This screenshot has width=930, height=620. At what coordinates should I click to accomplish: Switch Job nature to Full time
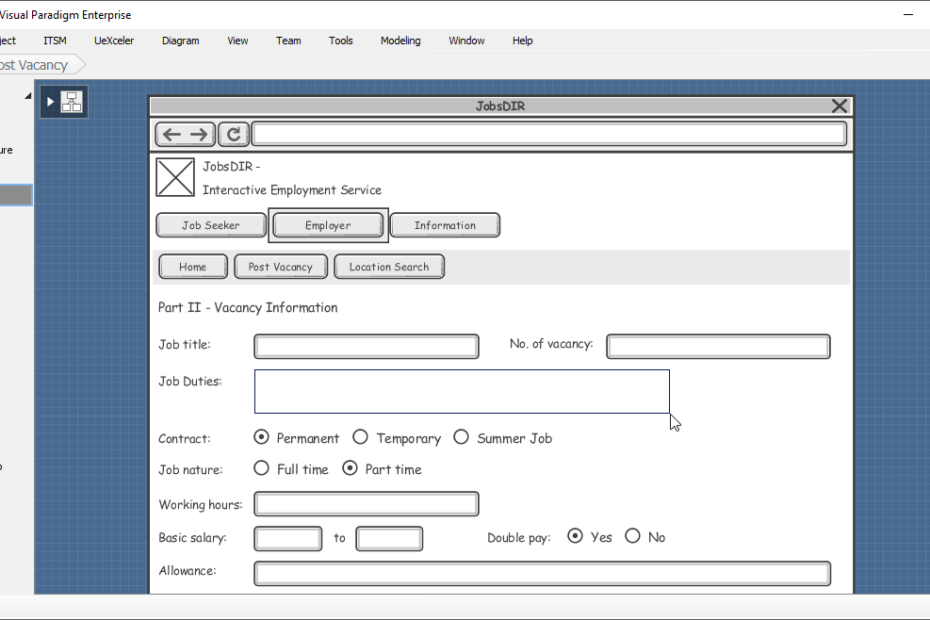pyautogui.click(x=261, y=468)
